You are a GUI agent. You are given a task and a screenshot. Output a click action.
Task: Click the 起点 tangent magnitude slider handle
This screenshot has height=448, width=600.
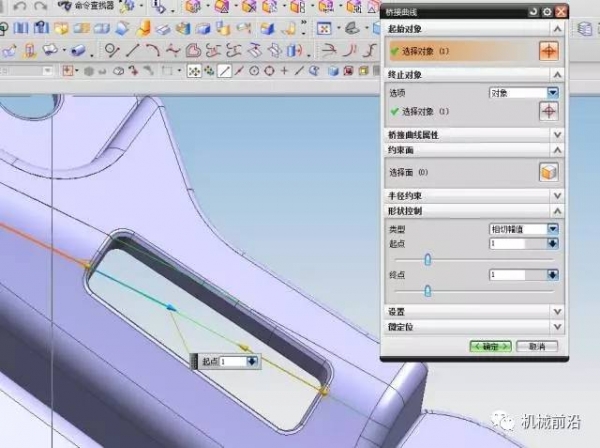pos(428,260)
